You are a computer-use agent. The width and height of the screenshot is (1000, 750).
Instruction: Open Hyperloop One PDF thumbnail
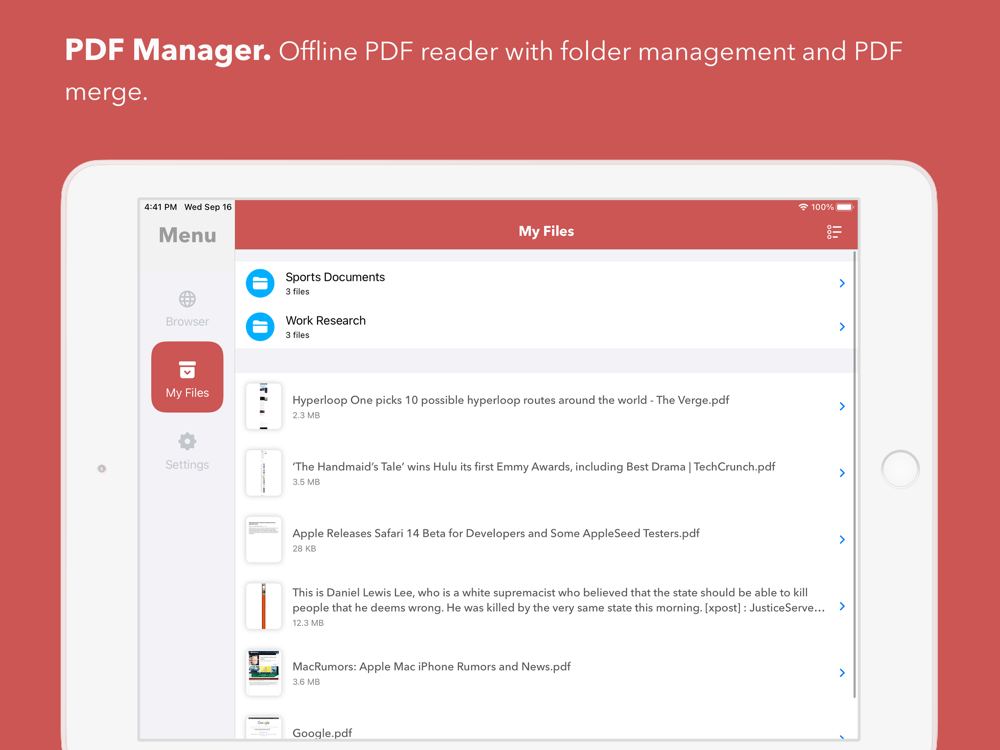click(263, 406)
